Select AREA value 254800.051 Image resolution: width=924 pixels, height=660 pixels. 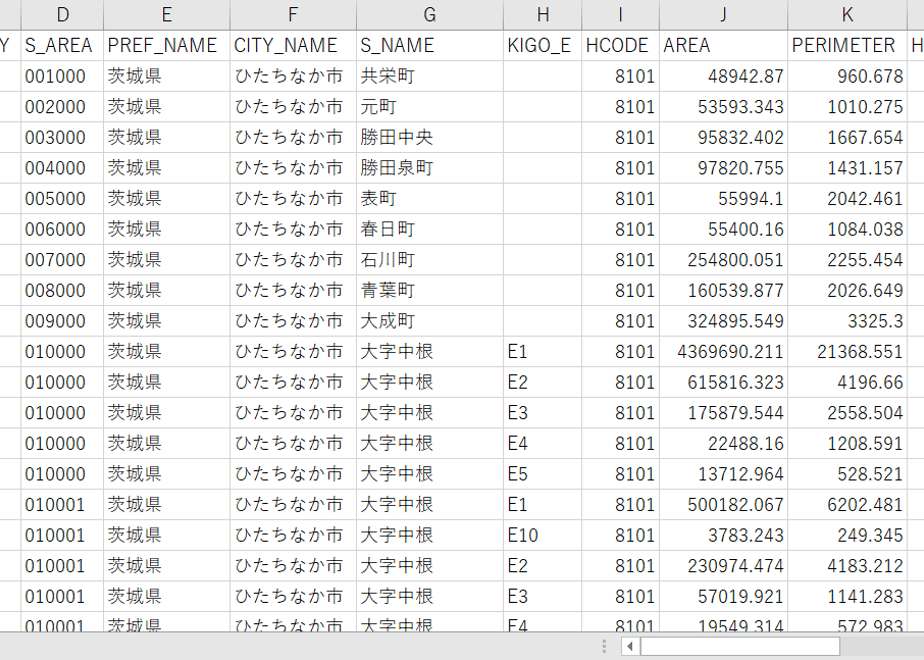point(723,260)
